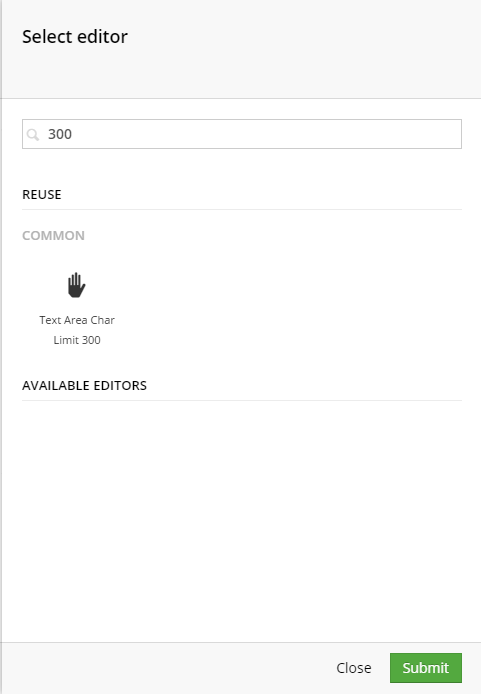481x694 pixels.
Task: Click the COMMON group label
Action: click(x=53, y=235)
